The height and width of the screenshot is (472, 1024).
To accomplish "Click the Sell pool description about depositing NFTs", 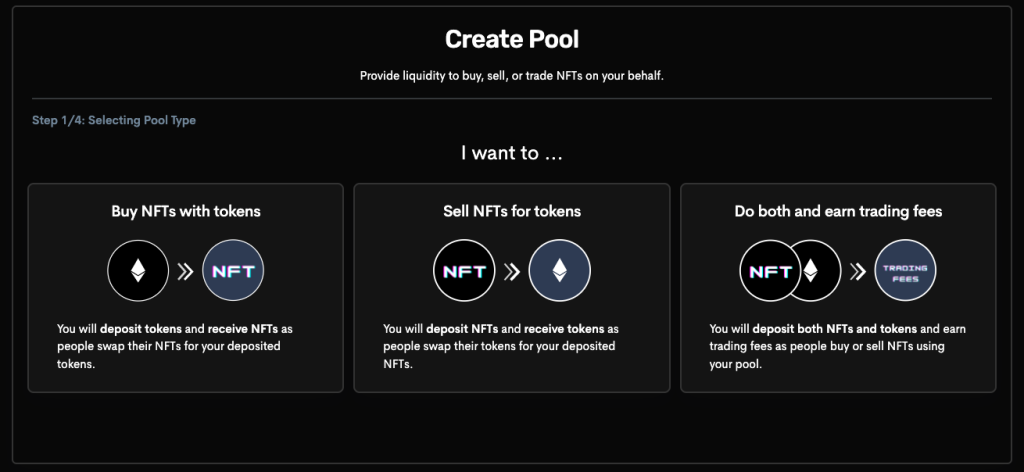I will click(502, 346).
